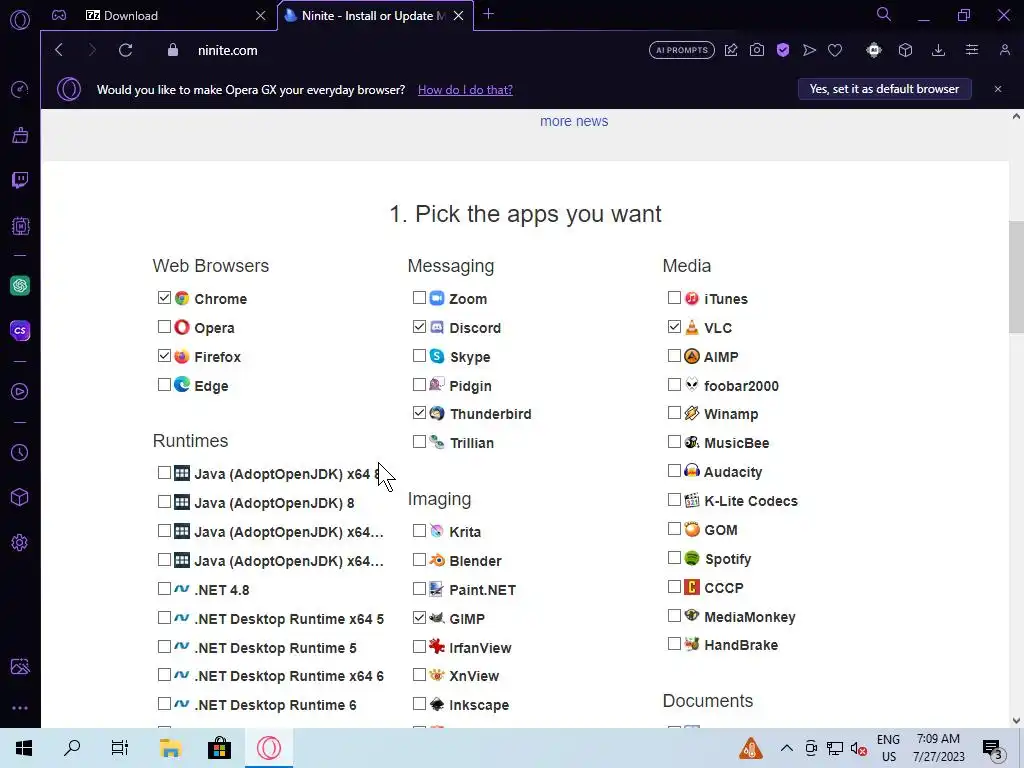Click the Send flow arrow icon
The image size is (1024, 768).
tap(809, 50)
